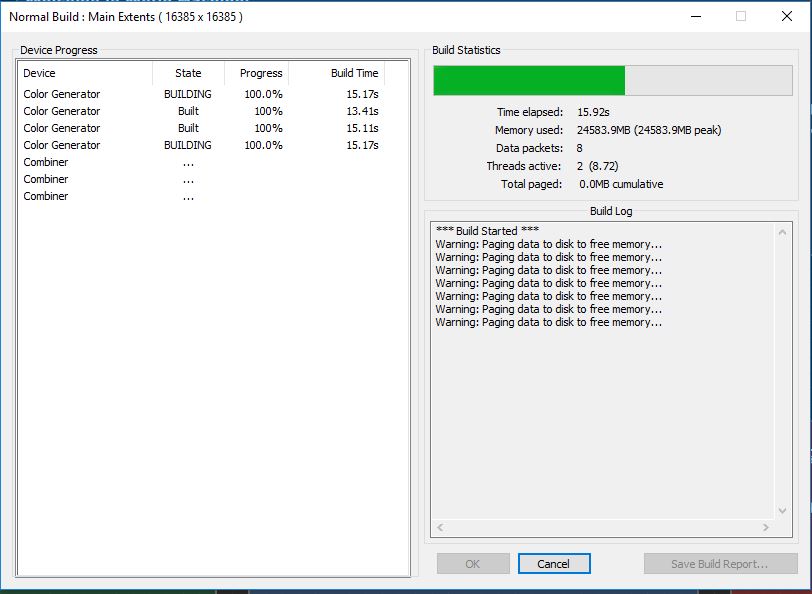Click Built state in 13.41s row
The image size is (812, 594).
click(188, 111)
